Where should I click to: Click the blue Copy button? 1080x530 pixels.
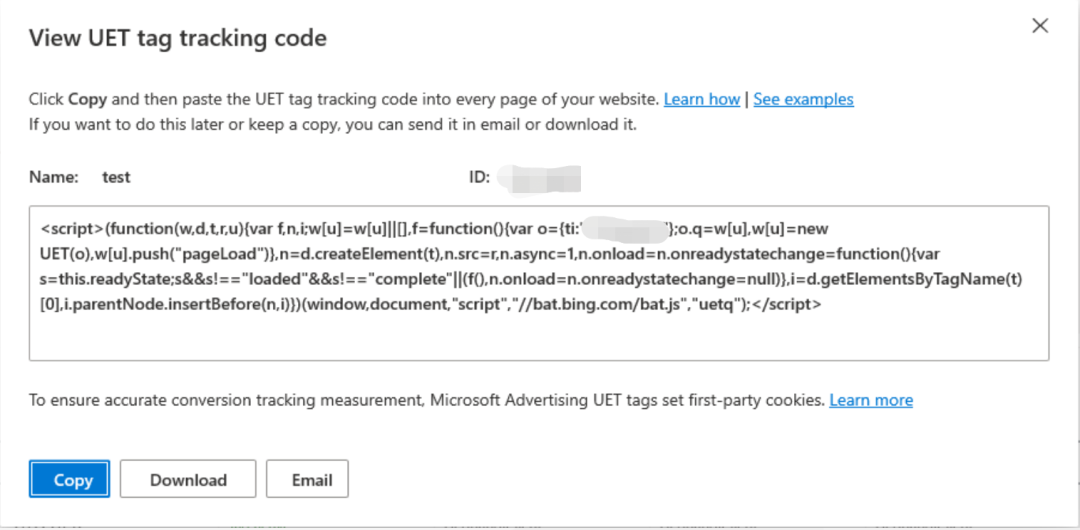tap(69, 479)
